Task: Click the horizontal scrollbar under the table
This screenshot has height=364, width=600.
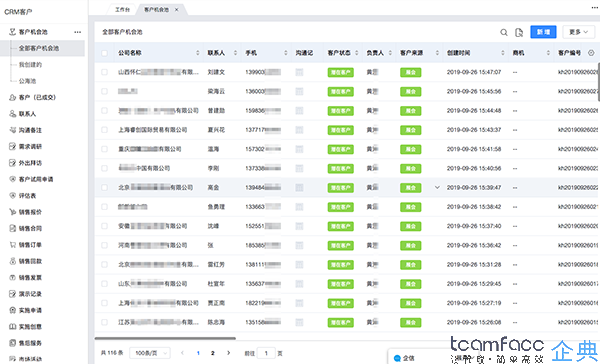Action: pyautogui.click(x=165, y=338)
